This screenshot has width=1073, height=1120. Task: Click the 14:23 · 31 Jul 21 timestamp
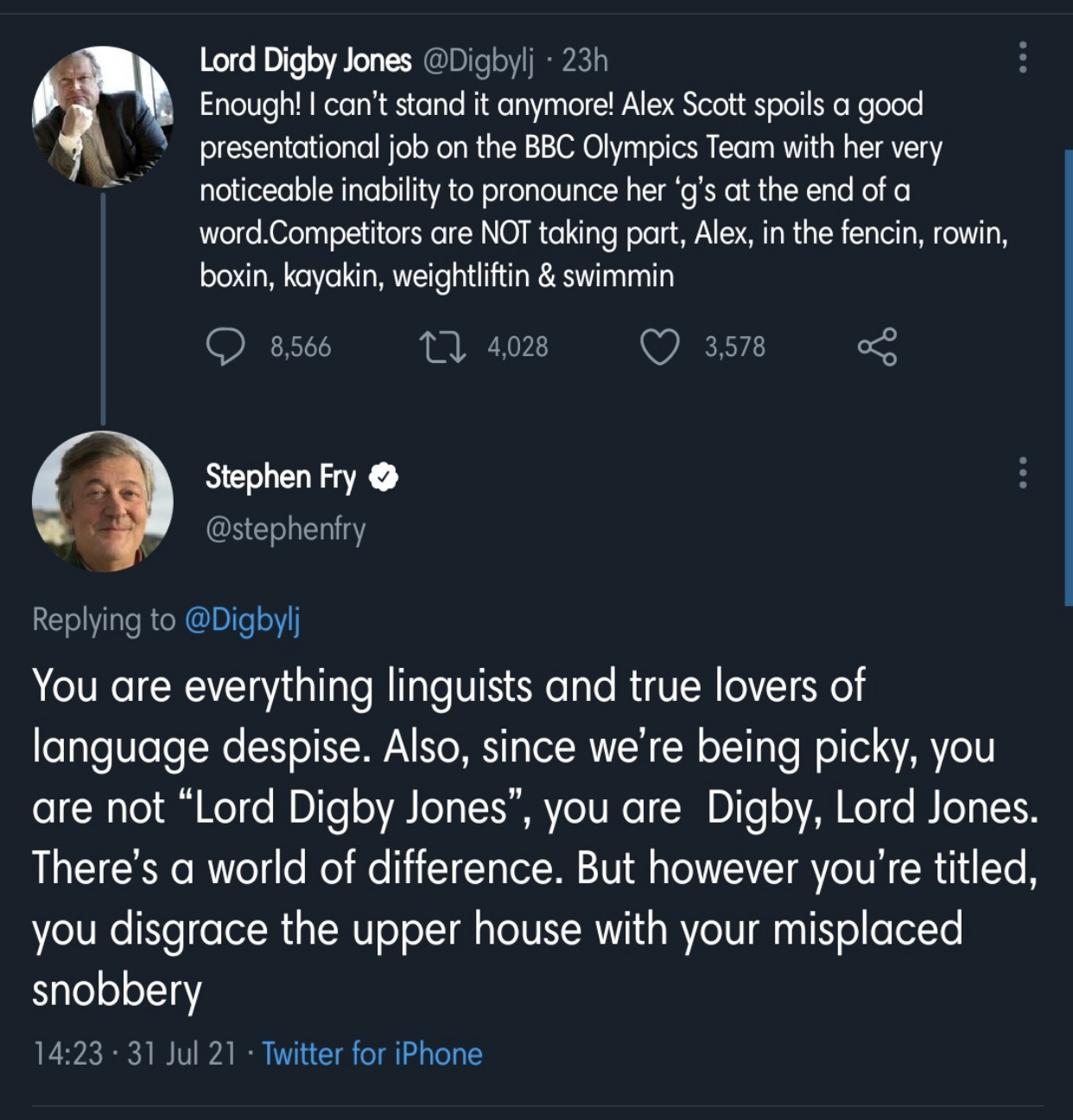[135, 1053]
